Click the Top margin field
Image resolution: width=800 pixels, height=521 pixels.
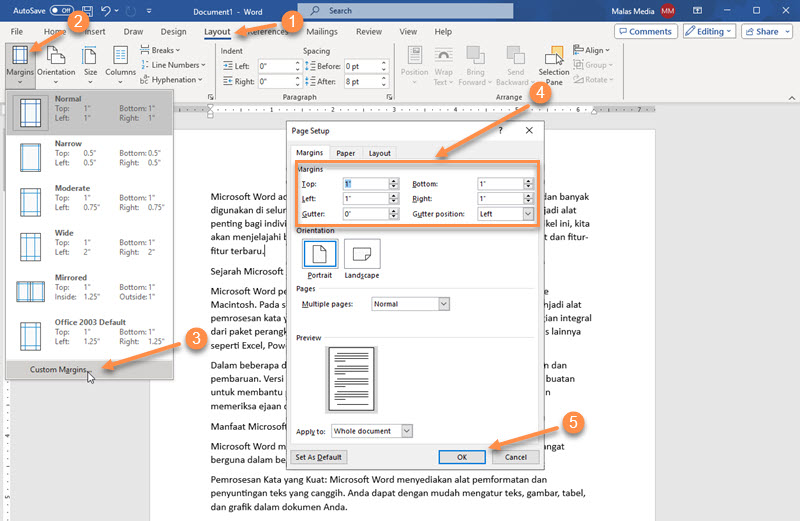(x=366, y=184)
